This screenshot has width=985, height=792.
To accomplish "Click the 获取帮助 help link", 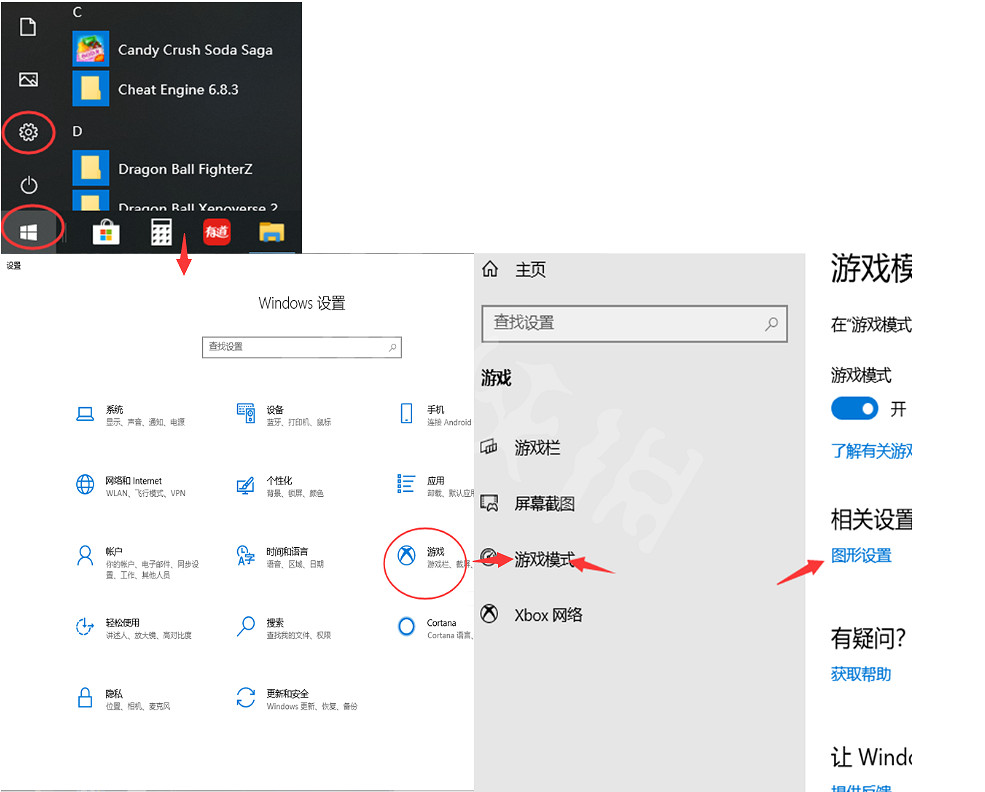I will pos(860,675).
